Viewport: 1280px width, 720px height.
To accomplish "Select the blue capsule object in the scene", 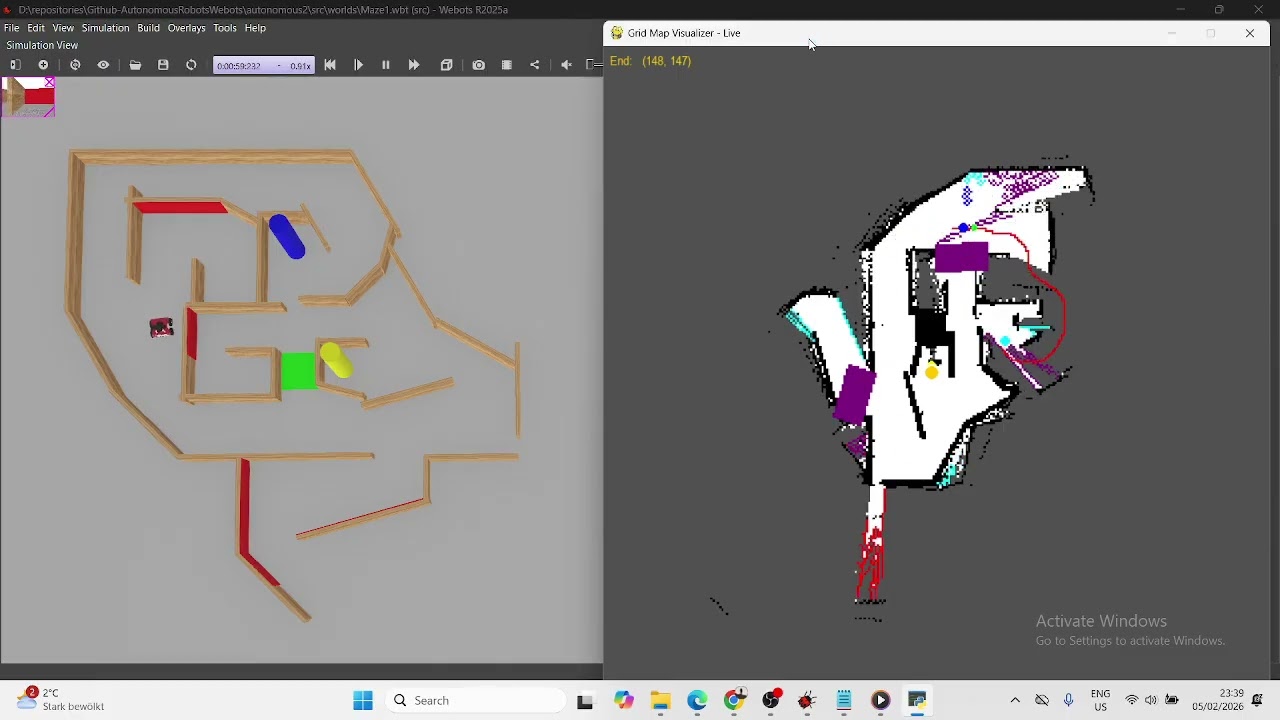I will point(287,237).
